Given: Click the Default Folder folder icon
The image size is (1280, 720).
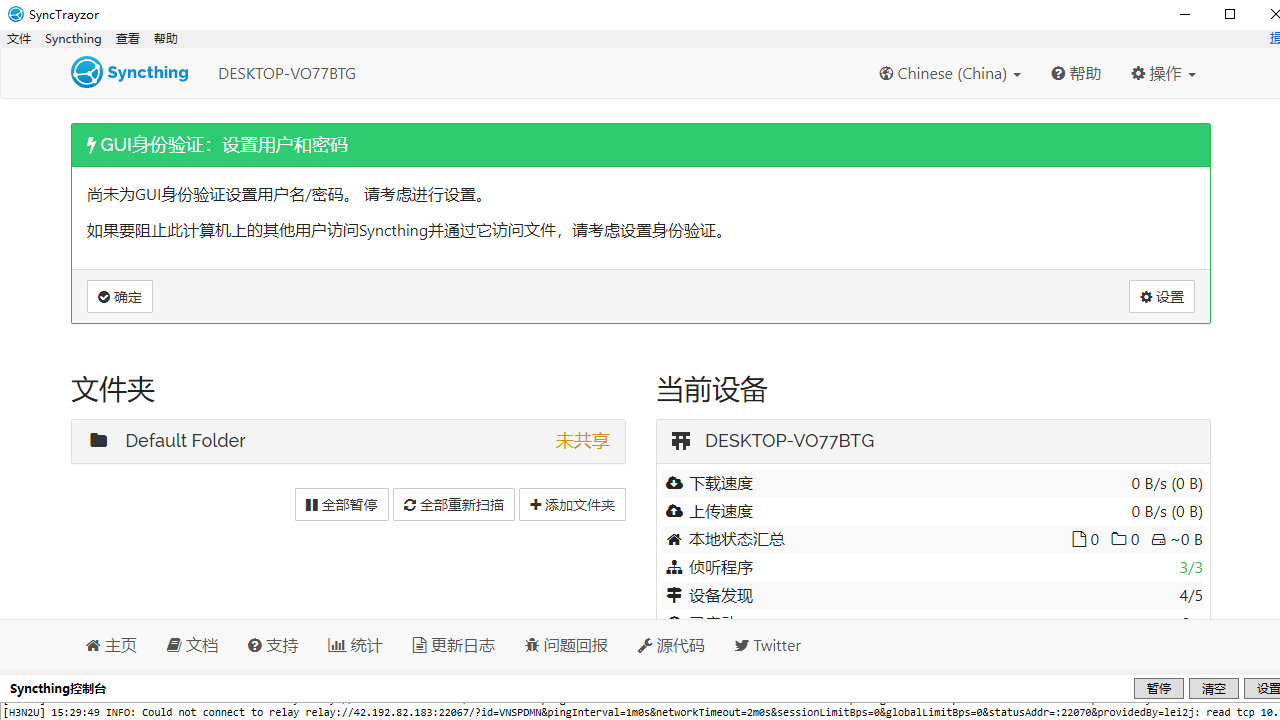Looking at the screenshot, I should tap(98, 441).
